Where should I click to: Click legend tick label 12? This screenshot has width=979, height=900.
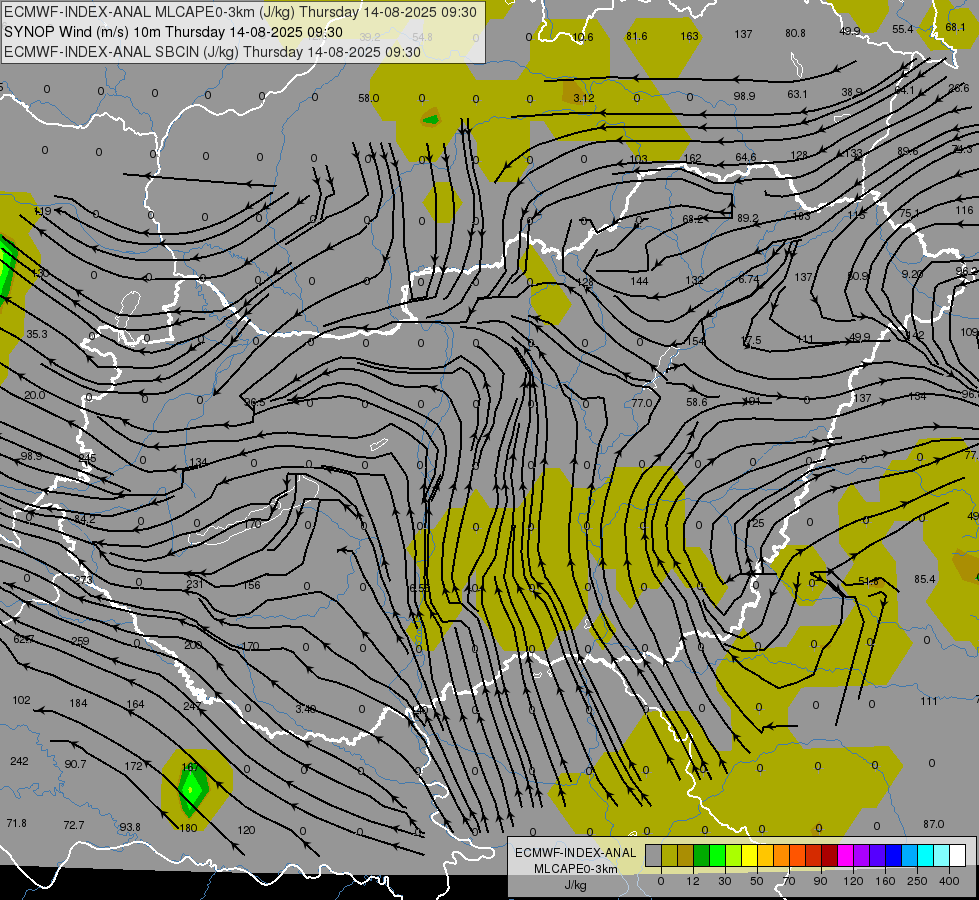pyautogui.click(x=693, y=881)
